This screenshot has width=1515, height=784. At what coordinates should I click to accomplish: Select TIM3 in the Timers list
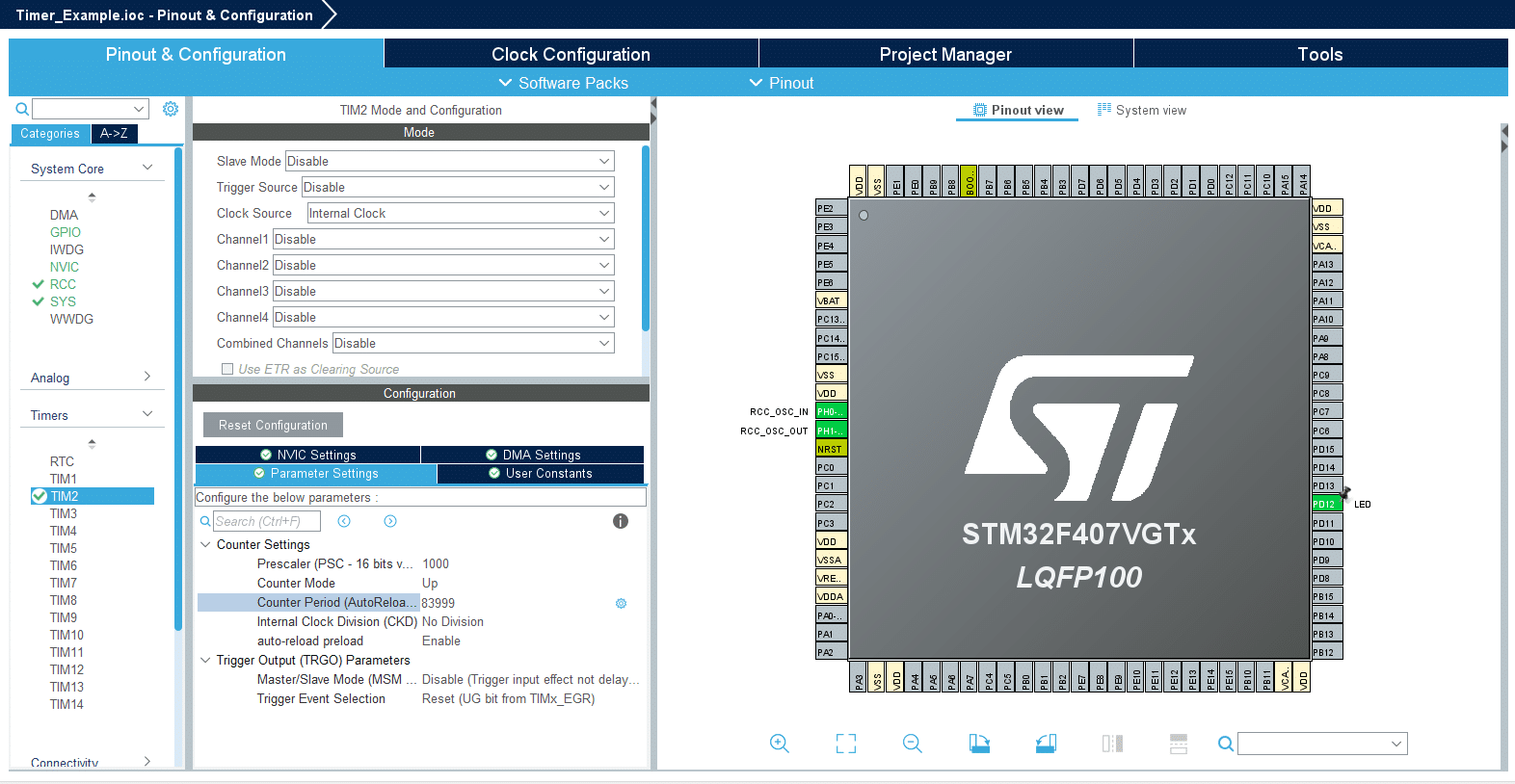point(64,513)
